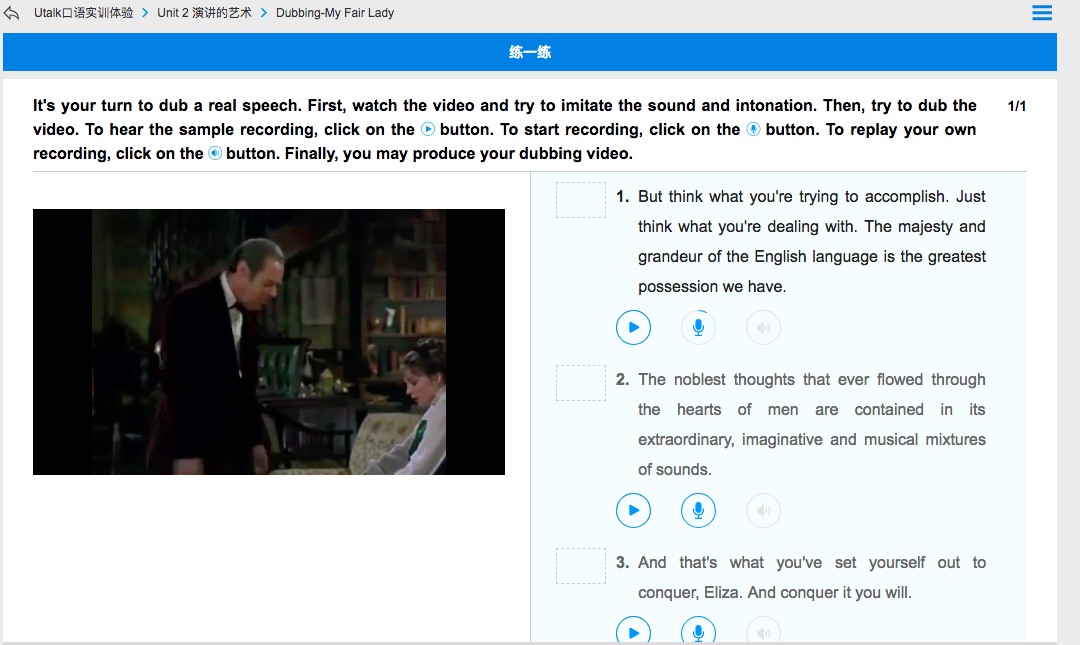Click sentence 2 text about noblest thoughts
1080x645 pixels.
(x=811, y=424)
